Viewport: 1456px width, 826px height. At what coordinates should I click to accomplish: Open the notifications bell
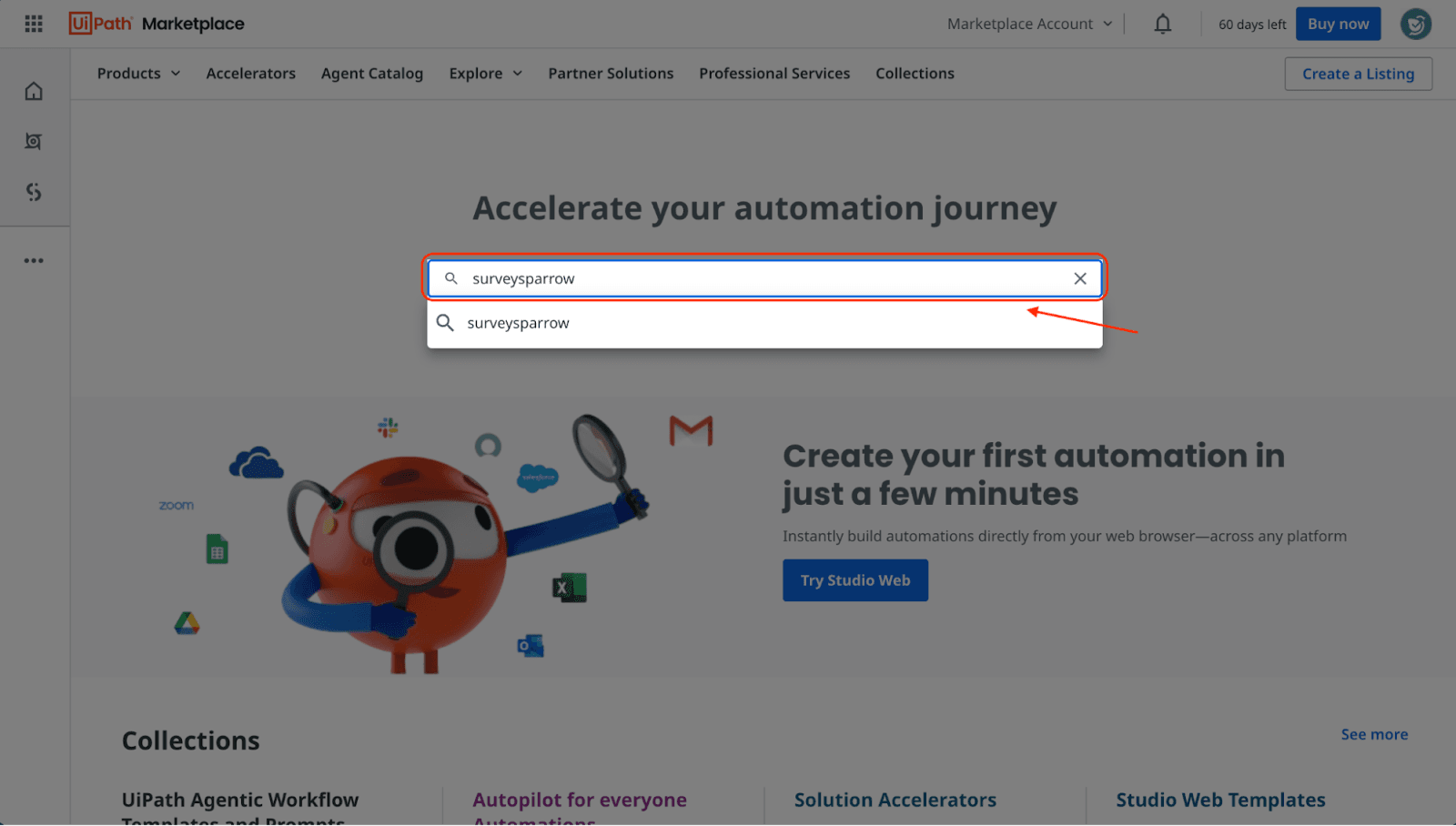tap(1162, 24)
